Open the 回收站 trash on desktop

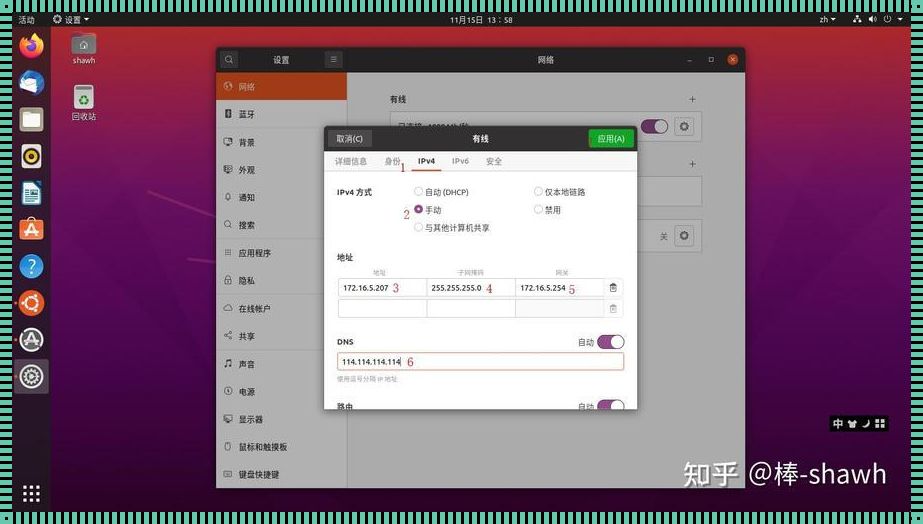(84, 102)
